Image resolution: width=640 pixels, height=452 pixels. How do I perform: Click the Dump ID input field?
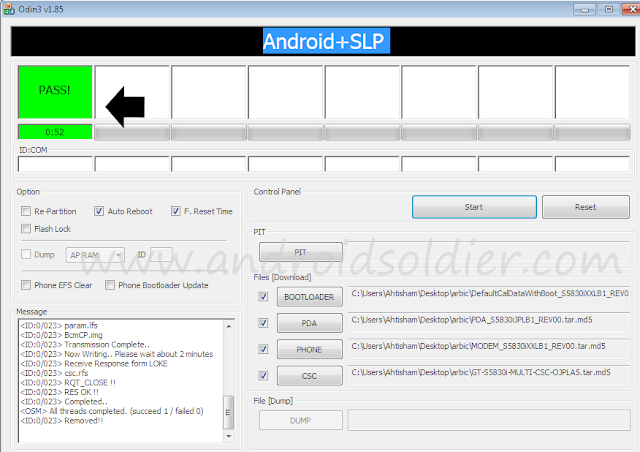pos(161,255)
